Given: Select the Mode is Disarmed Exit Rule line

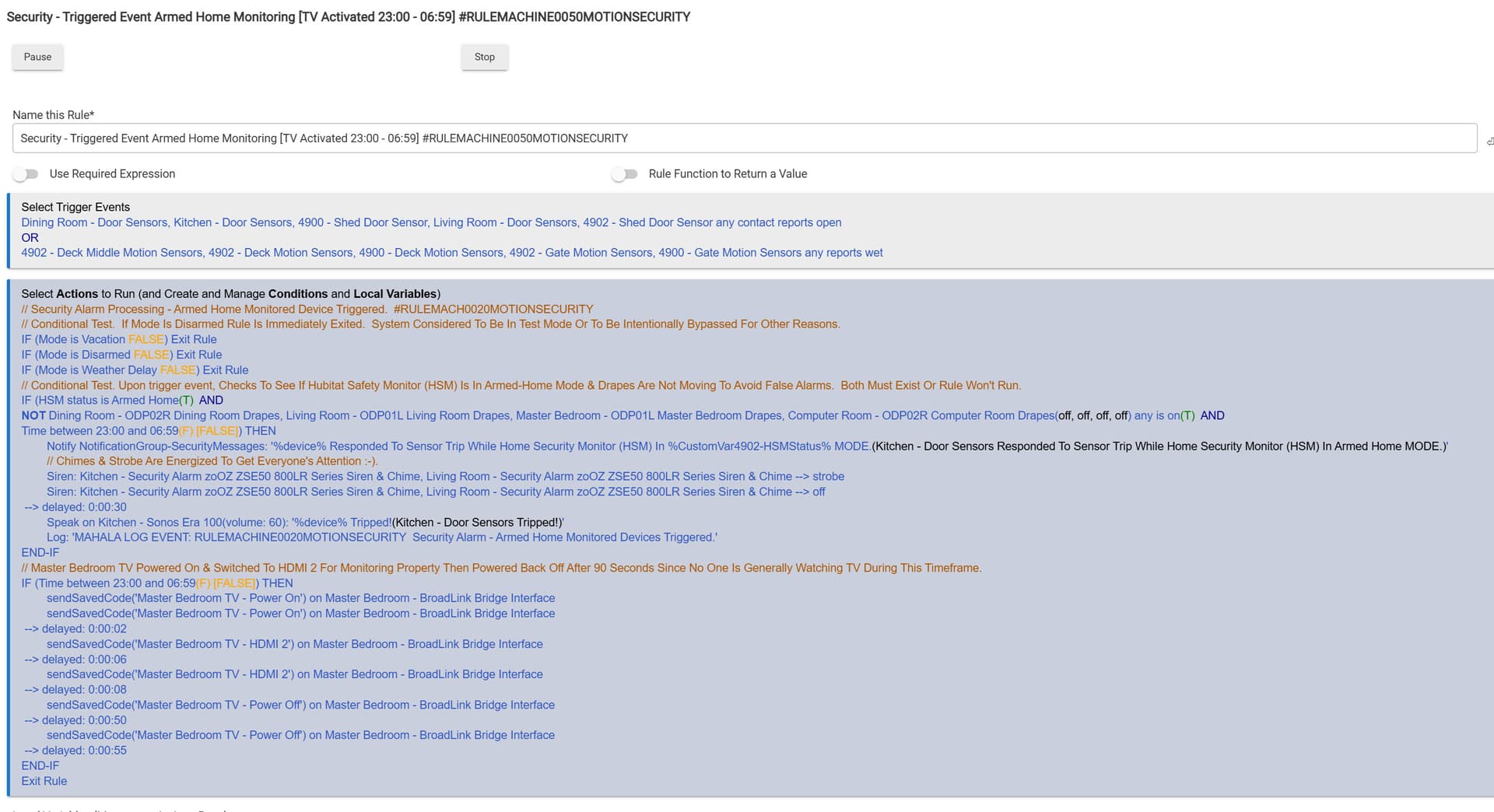Looking at the screenshot, I should pyautogui.click(x=121, y=355).
